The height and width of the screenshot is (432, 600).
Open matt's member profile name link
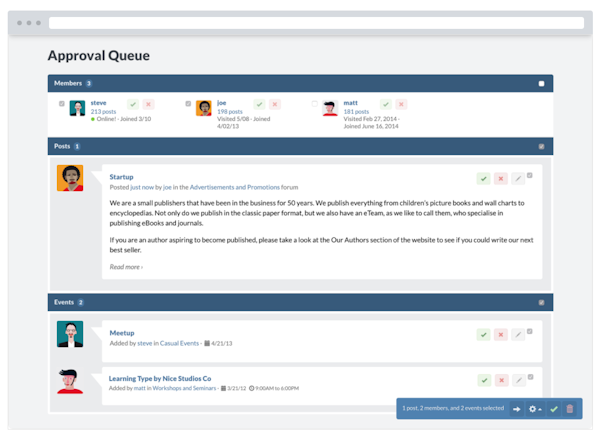click(x=351, y=103)
